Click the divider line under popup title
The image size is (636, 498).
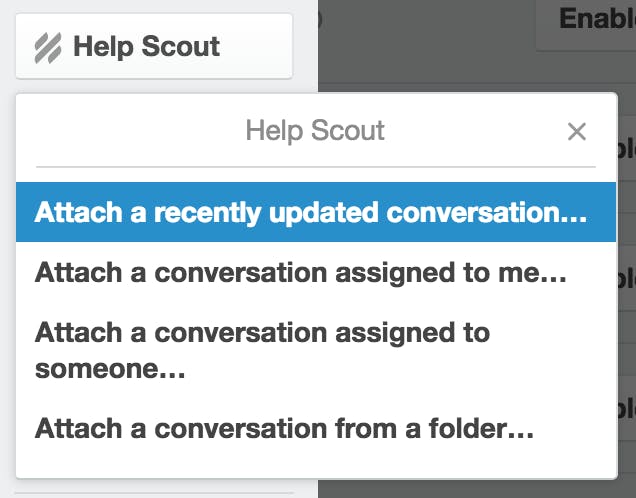315,166
